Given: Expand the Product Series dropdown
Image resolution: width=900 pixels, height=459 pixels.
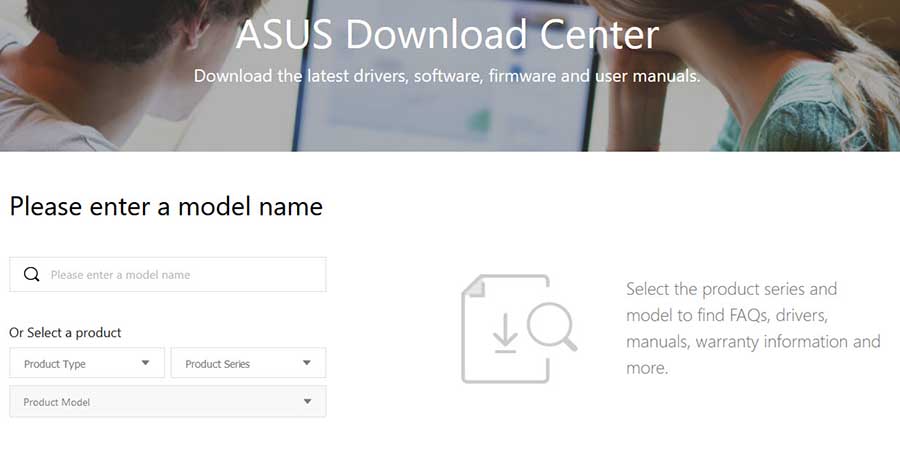Looking at the screenshot, I should pyautogui.click(x=249, y=363).
